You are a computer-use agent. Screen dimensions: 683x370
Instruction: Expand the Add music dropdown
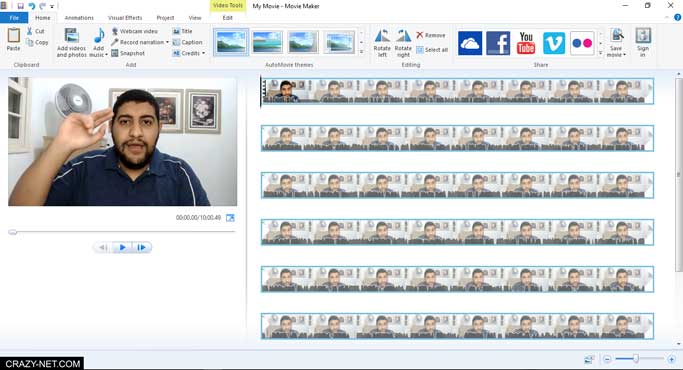coord(106,55)
